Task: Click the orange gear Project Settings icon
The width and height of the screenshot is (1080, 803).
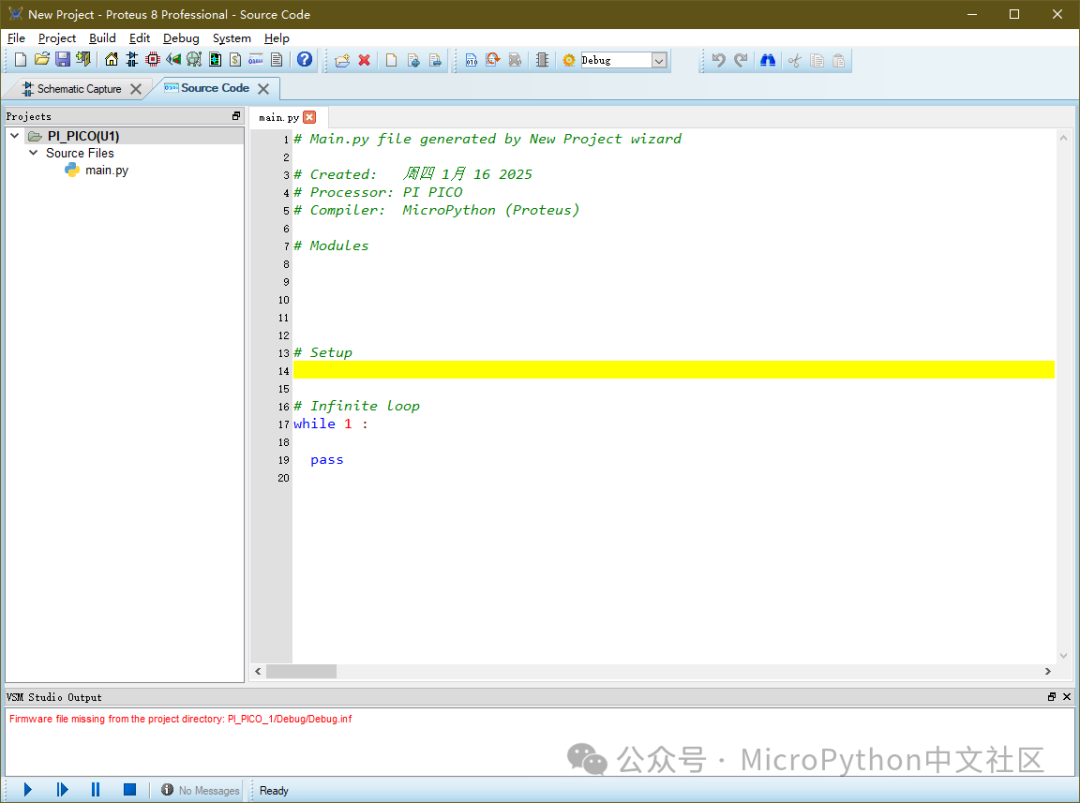Action: point(569,61)
